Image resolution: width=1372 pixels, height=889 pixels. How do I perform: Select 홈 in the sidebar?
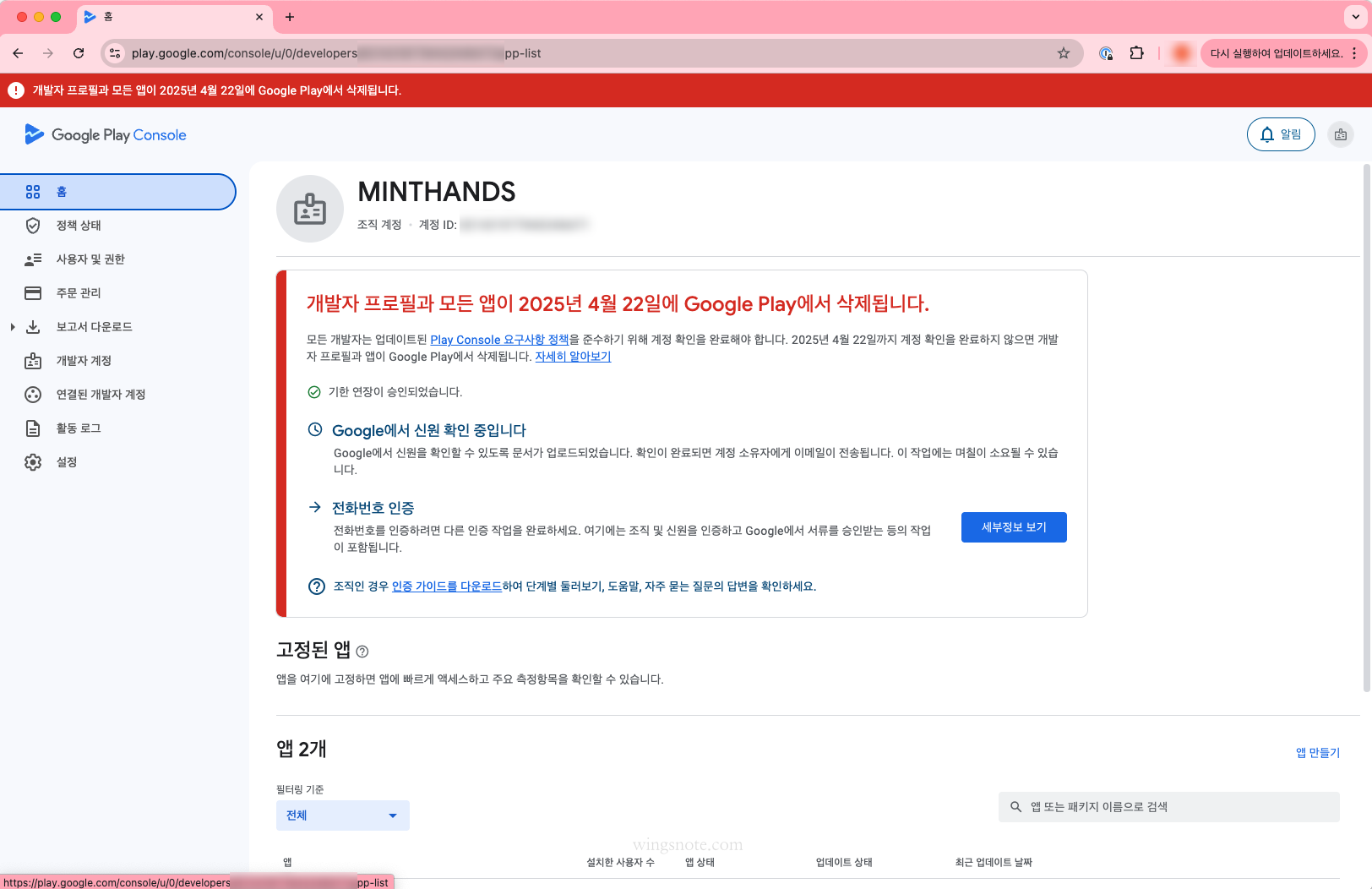pos(117,192)
